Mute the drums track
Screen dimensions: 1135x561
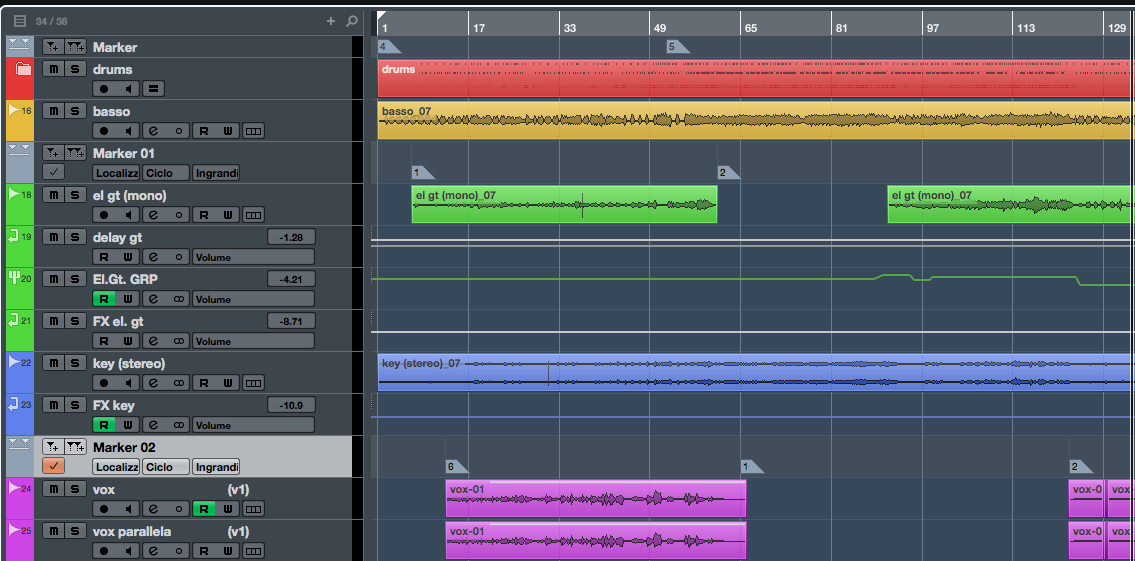[53, 69]
